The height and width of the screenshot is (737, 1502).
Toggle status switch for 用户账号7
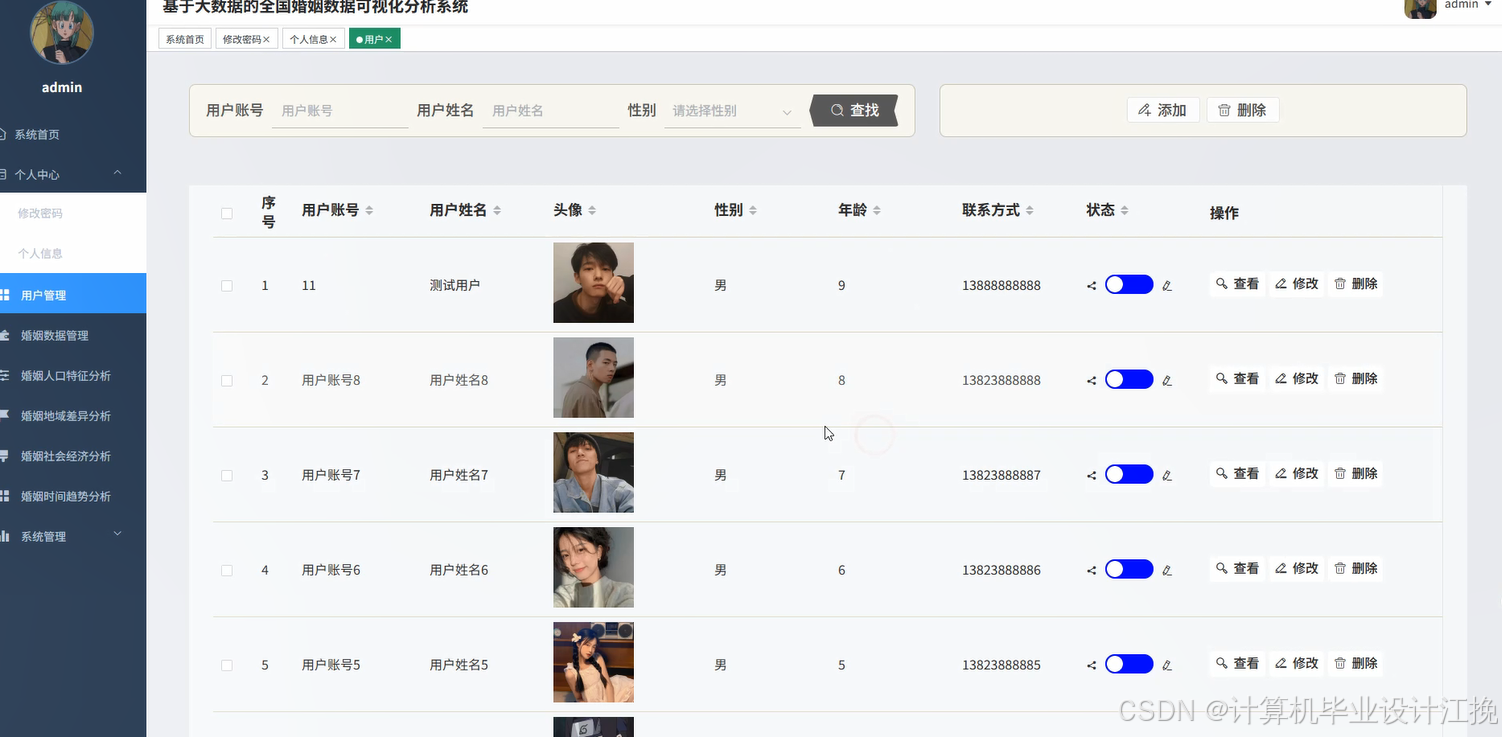click(1129, 474)
